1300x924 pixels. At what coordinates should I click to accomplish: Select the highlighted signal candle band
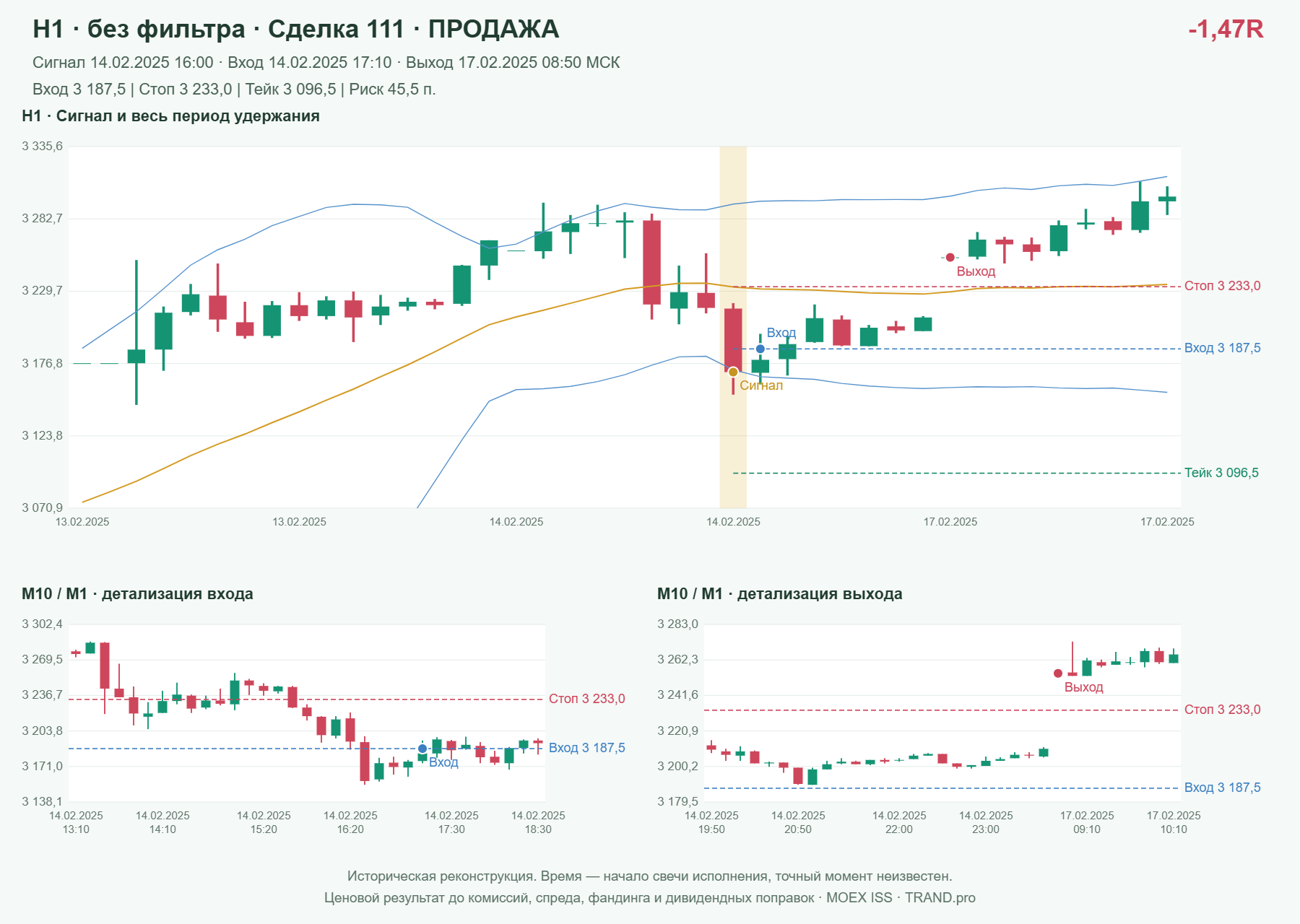[x=733, y=327]
